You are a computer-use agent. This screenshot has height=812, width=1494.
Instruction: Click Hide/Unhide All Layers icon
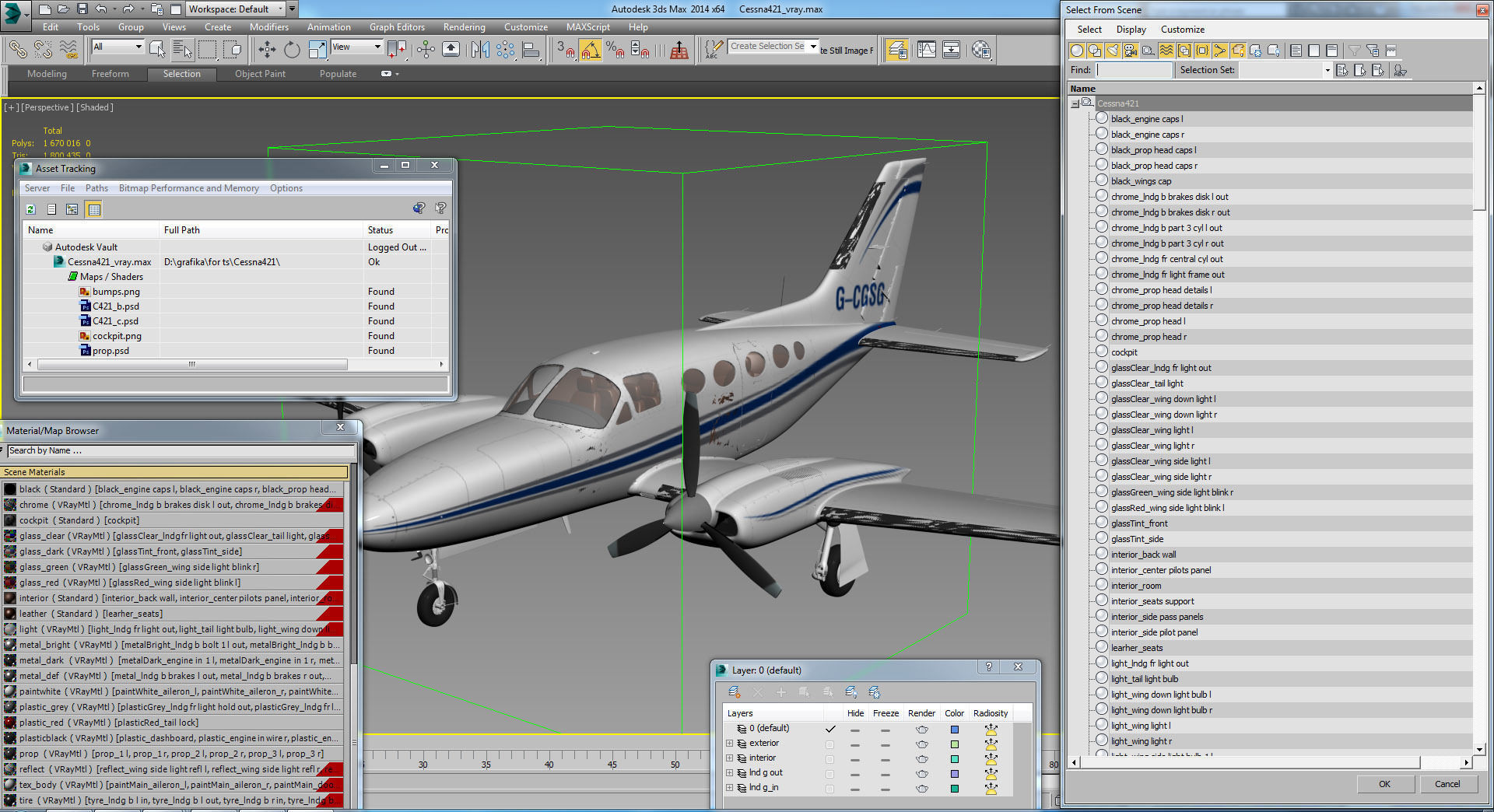coord(851,692)
